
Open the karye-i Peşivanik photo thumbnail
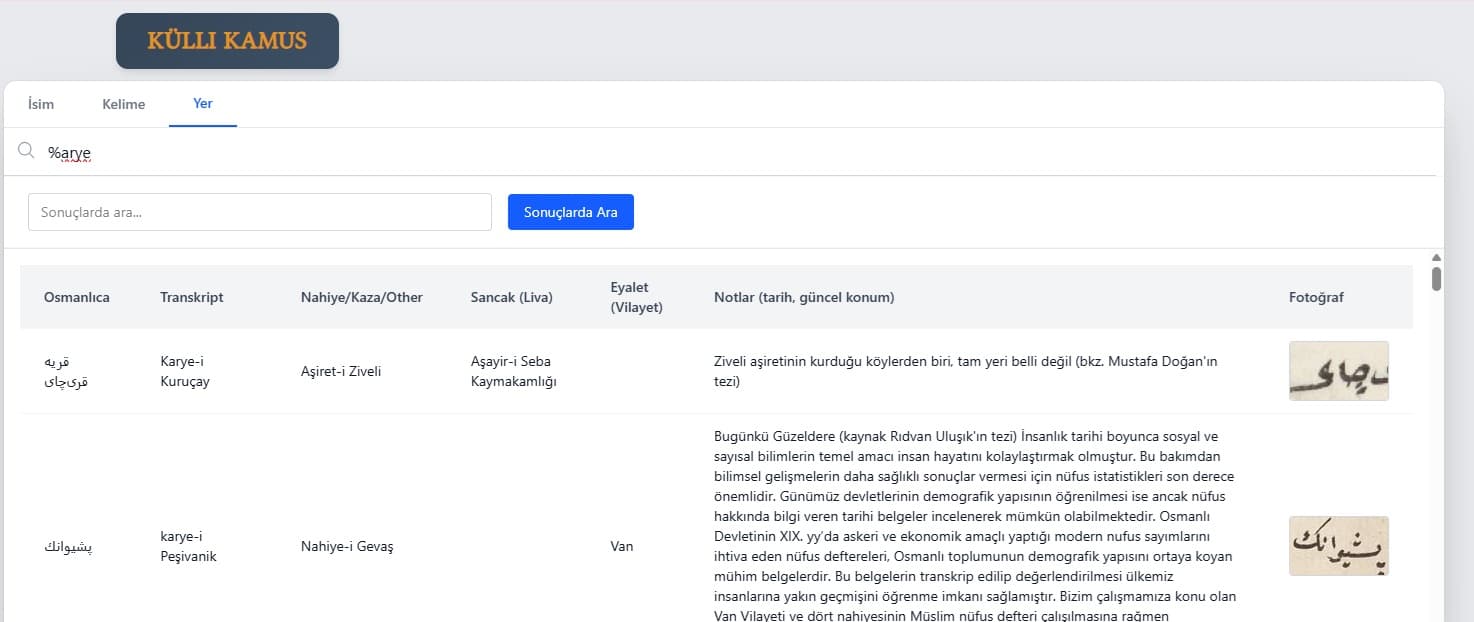coord(1339,546)
